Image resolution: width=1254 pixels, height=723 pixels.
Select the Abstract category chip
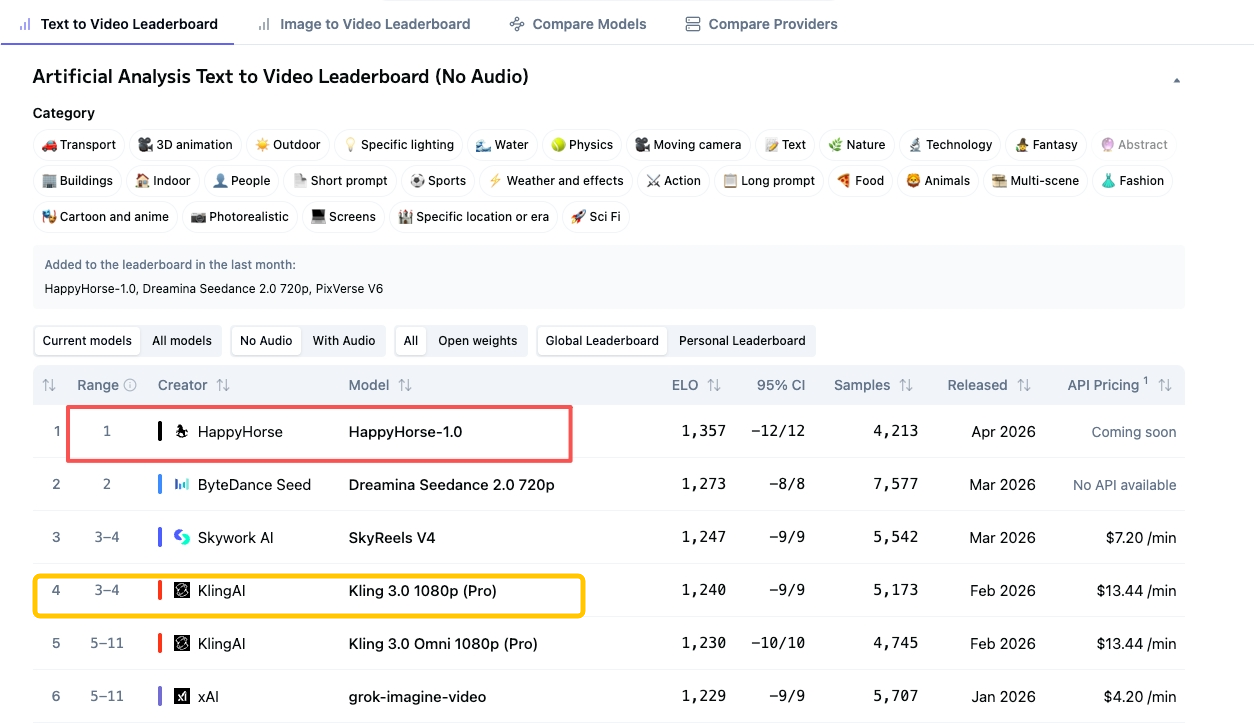point(1134,145)
